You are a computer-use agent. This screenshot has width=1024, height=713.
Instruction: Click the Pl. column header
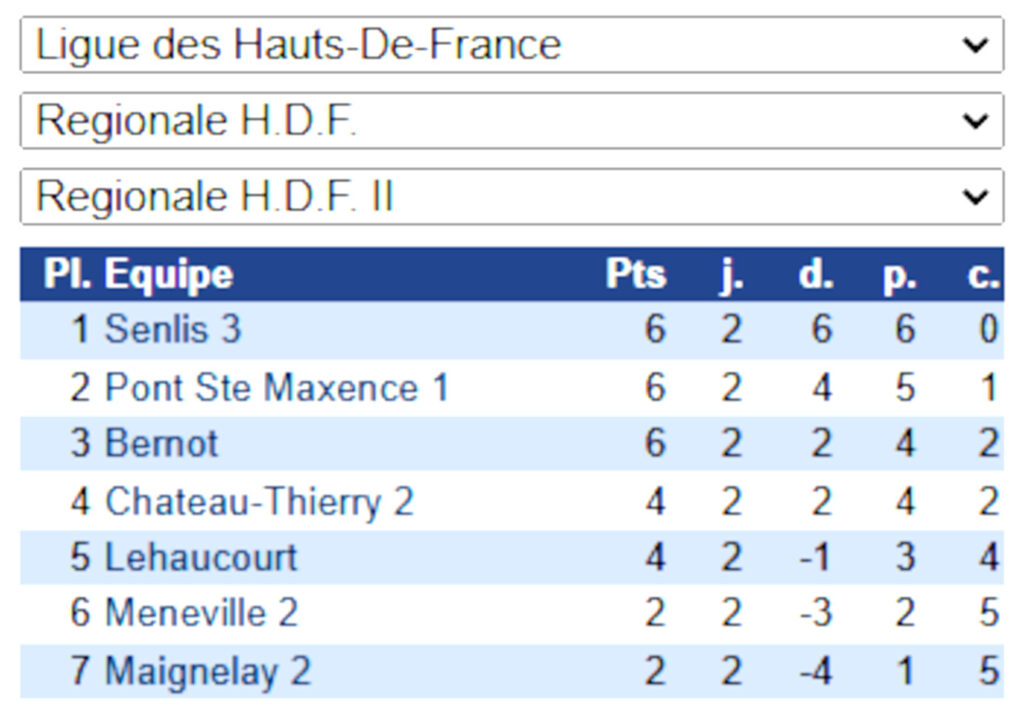point(67,274)
